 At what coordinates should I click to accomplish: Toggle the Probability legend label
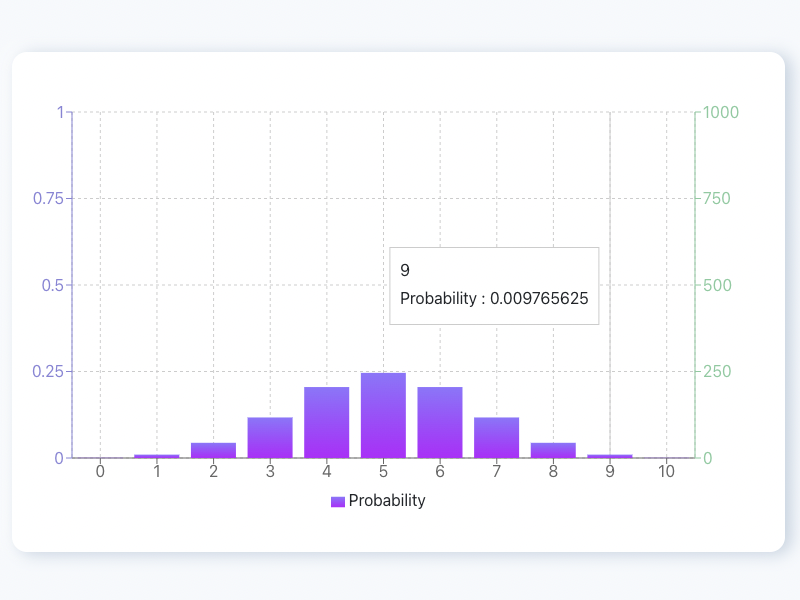tap(387, 501)
